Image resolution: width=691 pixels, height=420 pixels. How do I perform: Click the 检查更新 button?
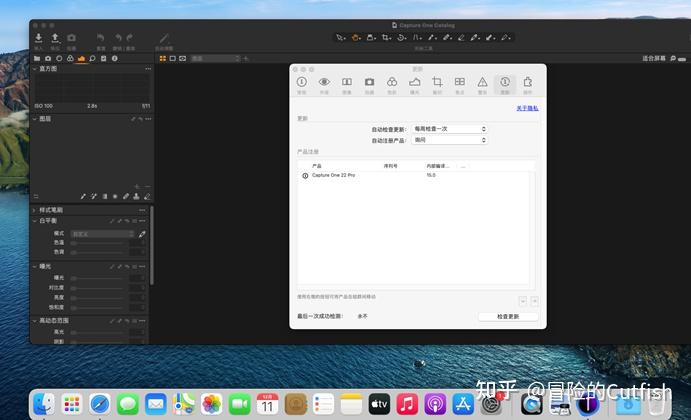click(x=508, y=316)
